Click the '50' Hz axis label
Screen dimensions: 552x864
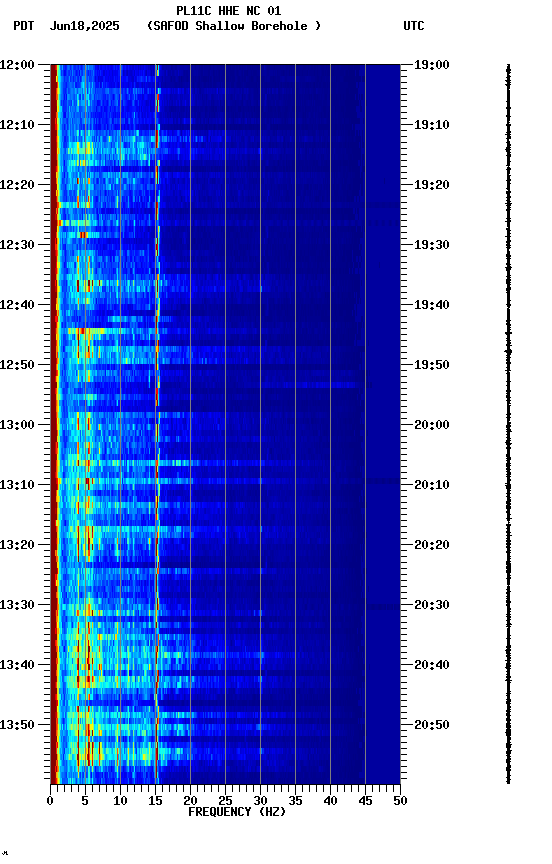tap(401, 801)
